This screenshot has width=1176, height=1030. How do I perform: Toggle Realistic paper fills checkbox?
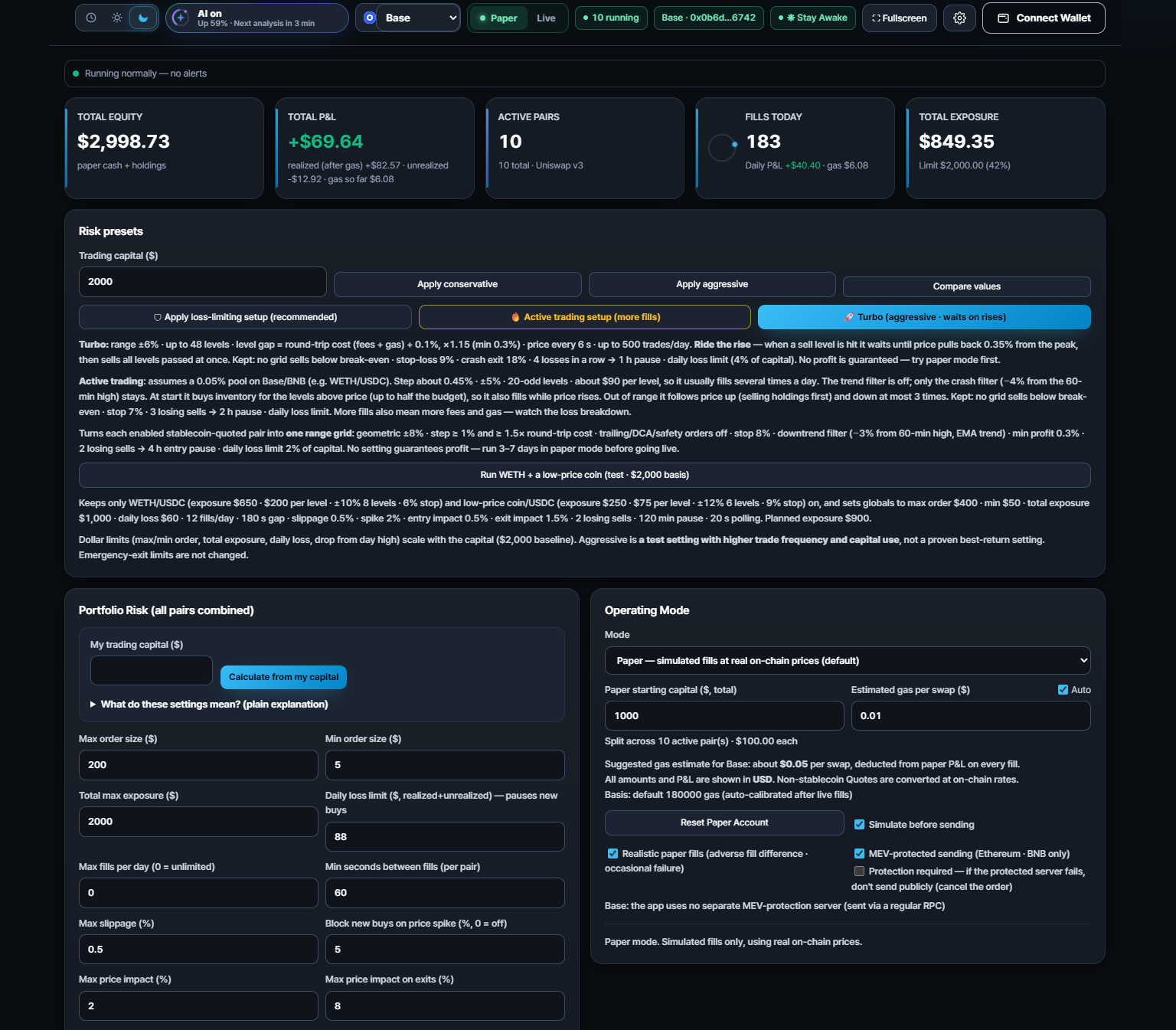[x=612, y=854]
